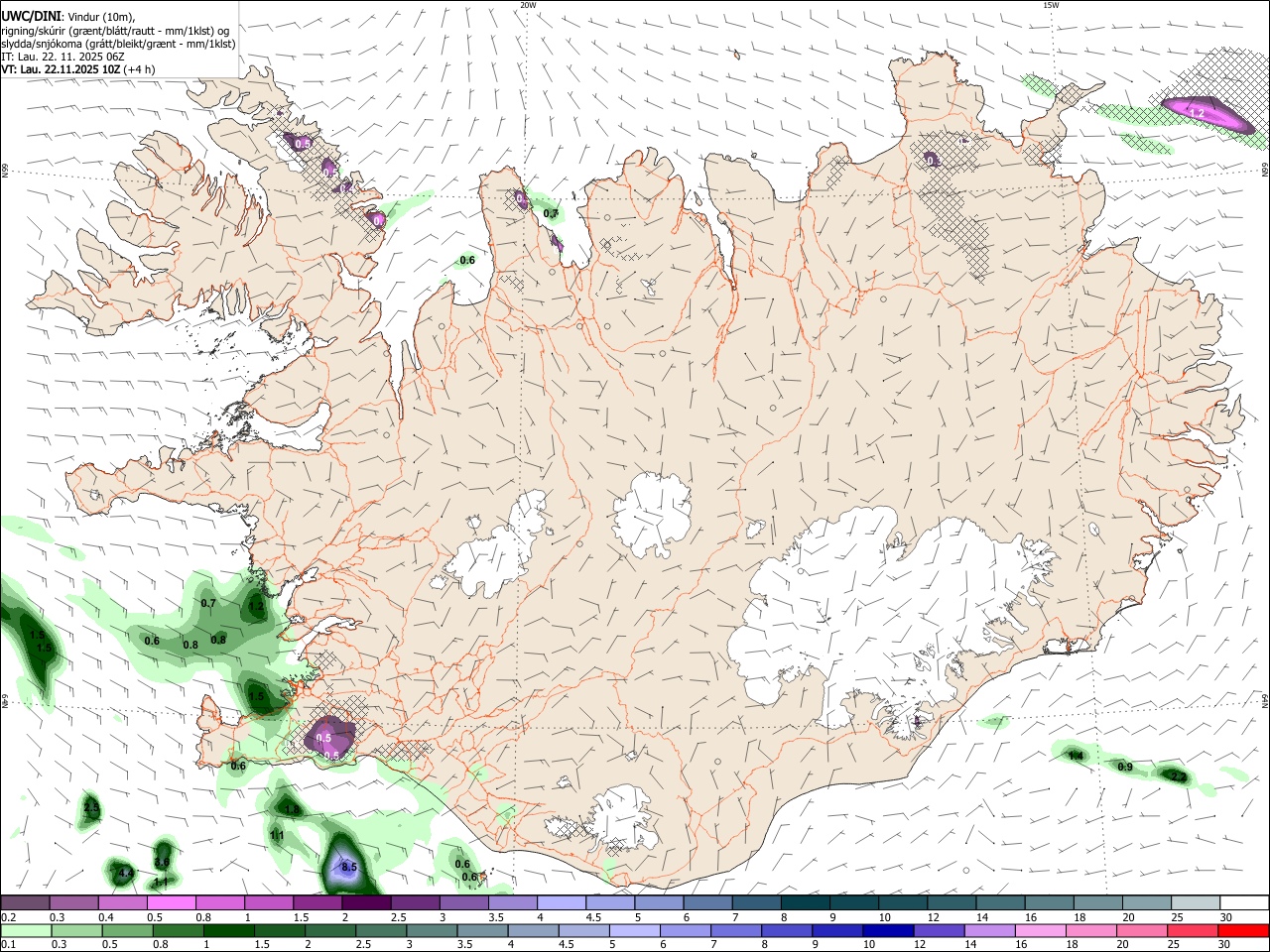
Task: Click the pink snow band northeast of Iceland
Action: coord(1206,113)
